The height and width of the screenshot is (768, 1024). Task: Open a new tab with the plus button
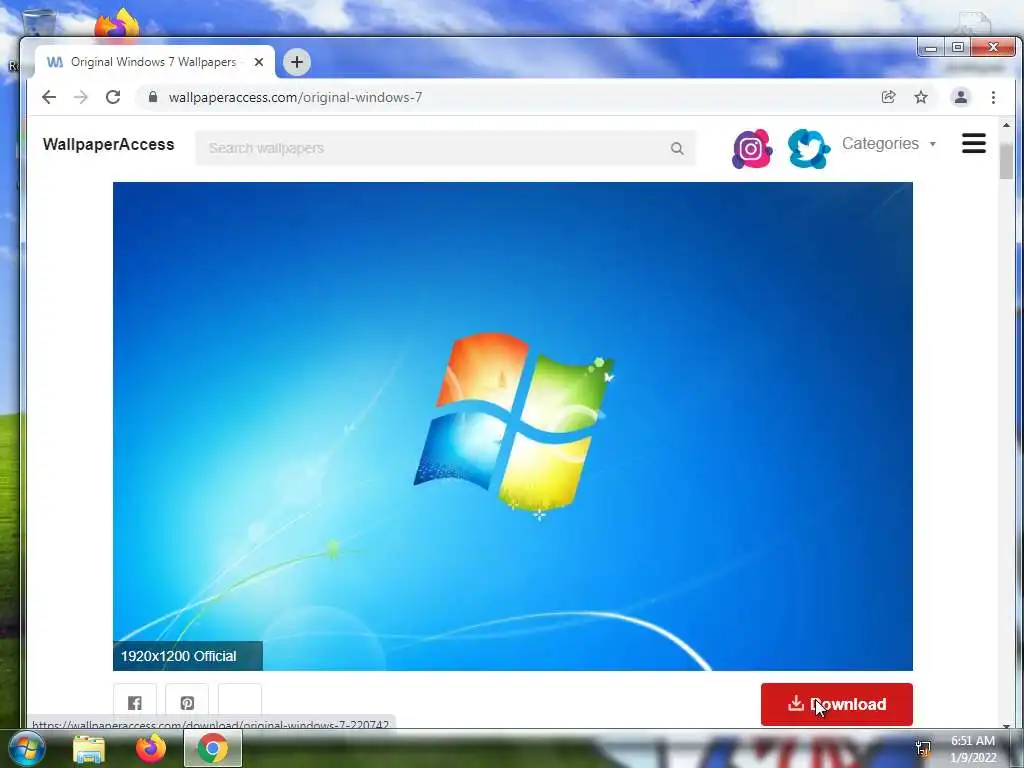point(296,62)
